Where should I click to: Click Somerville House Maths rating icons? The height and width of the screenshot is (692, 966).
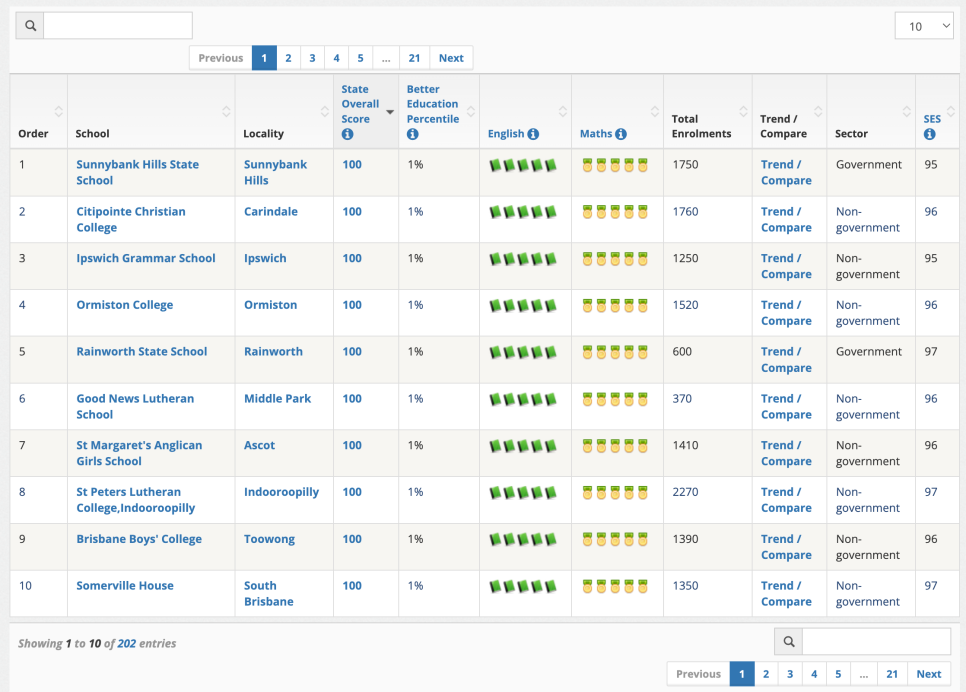click(615, 586)
